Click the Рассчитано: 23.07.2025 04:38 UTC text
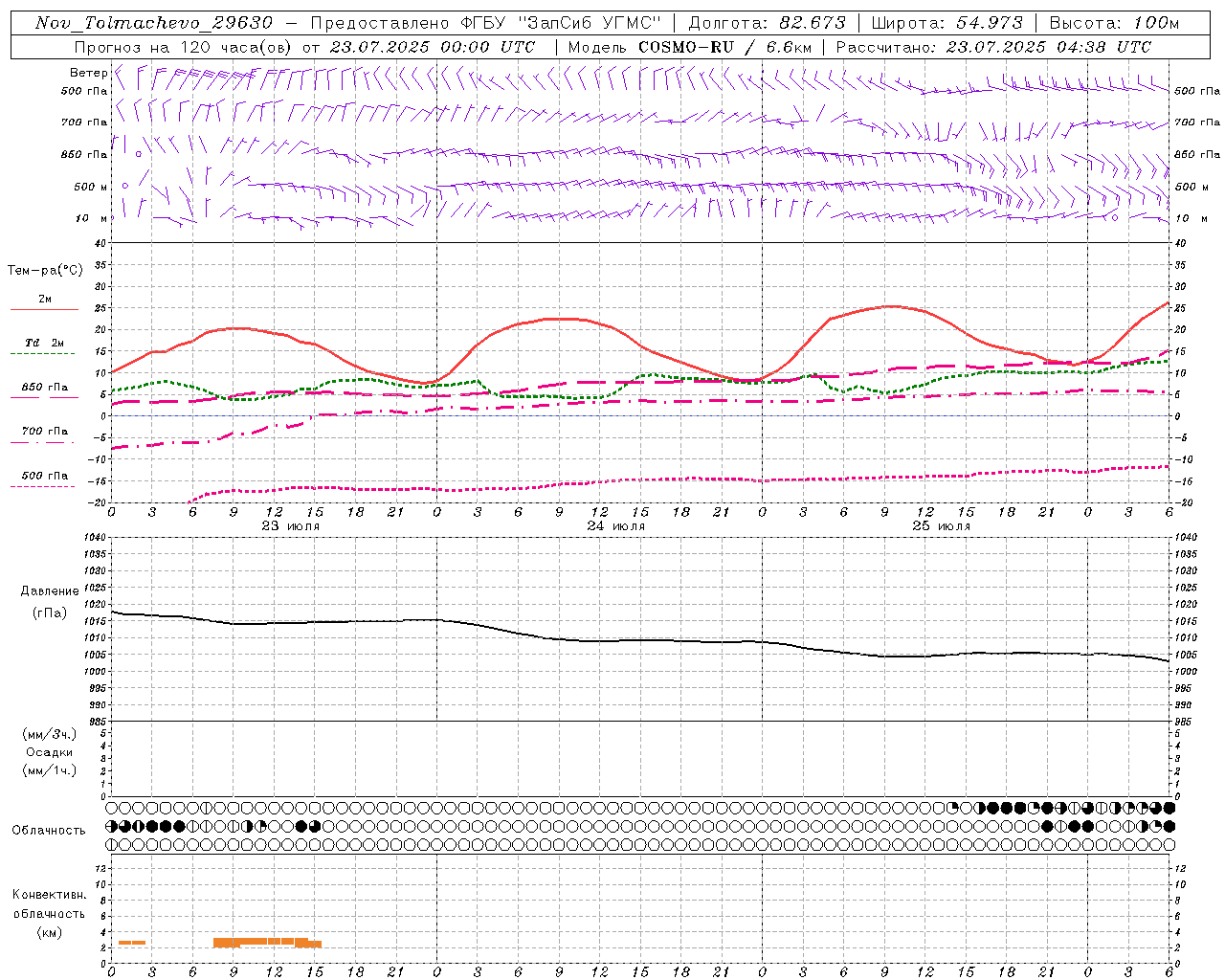Viewport: 1225px width, 980px height. [993, 47]
